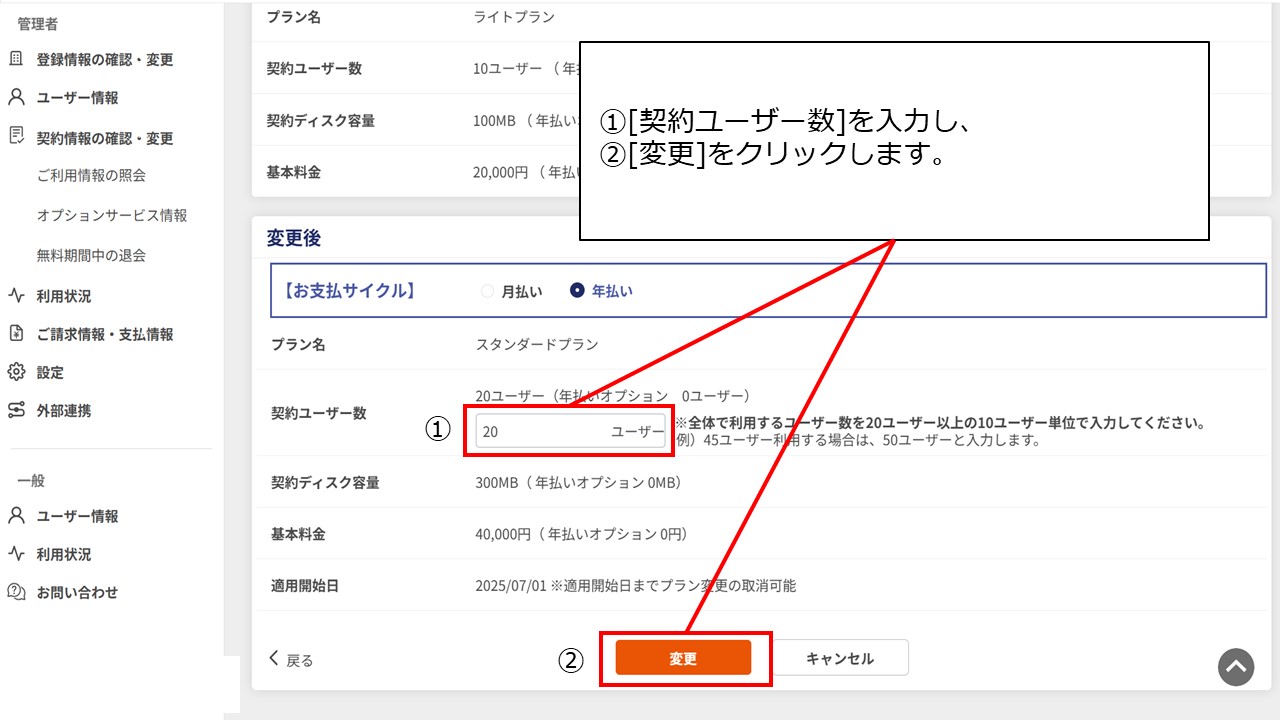Click the 10ユーザー value text
The width and height of the screenshot is (1280, 720).
point(508,69)
